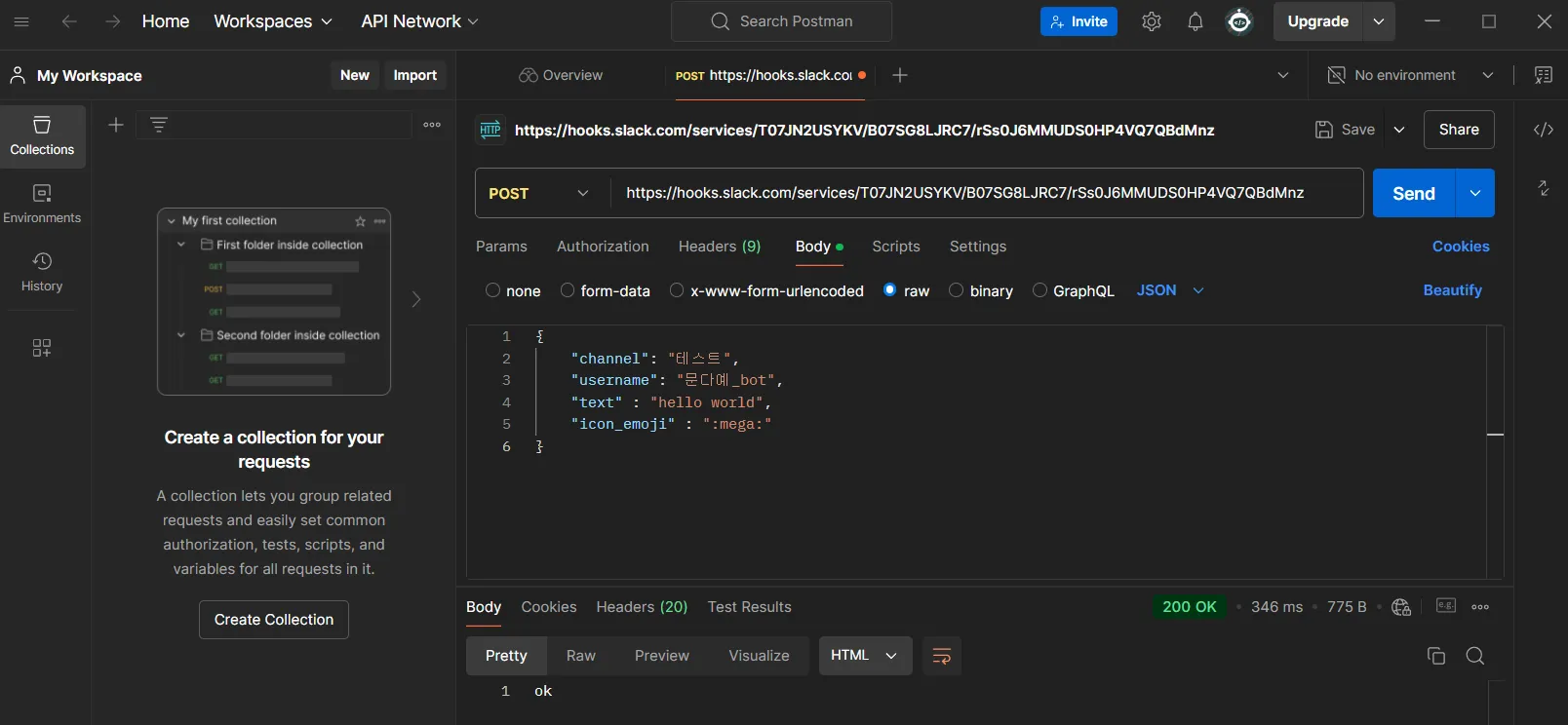Open a new request tab with plus
This screenshot has height=725, width=1568.
[x=900, y=75]
